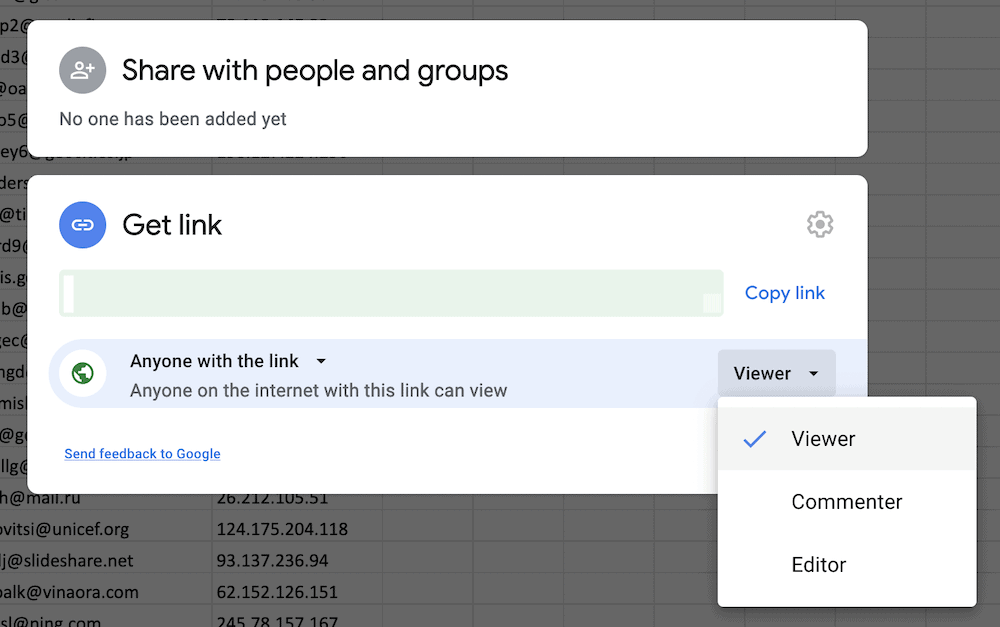
Task: Click the green globe access icon
Action: (83, 373)
